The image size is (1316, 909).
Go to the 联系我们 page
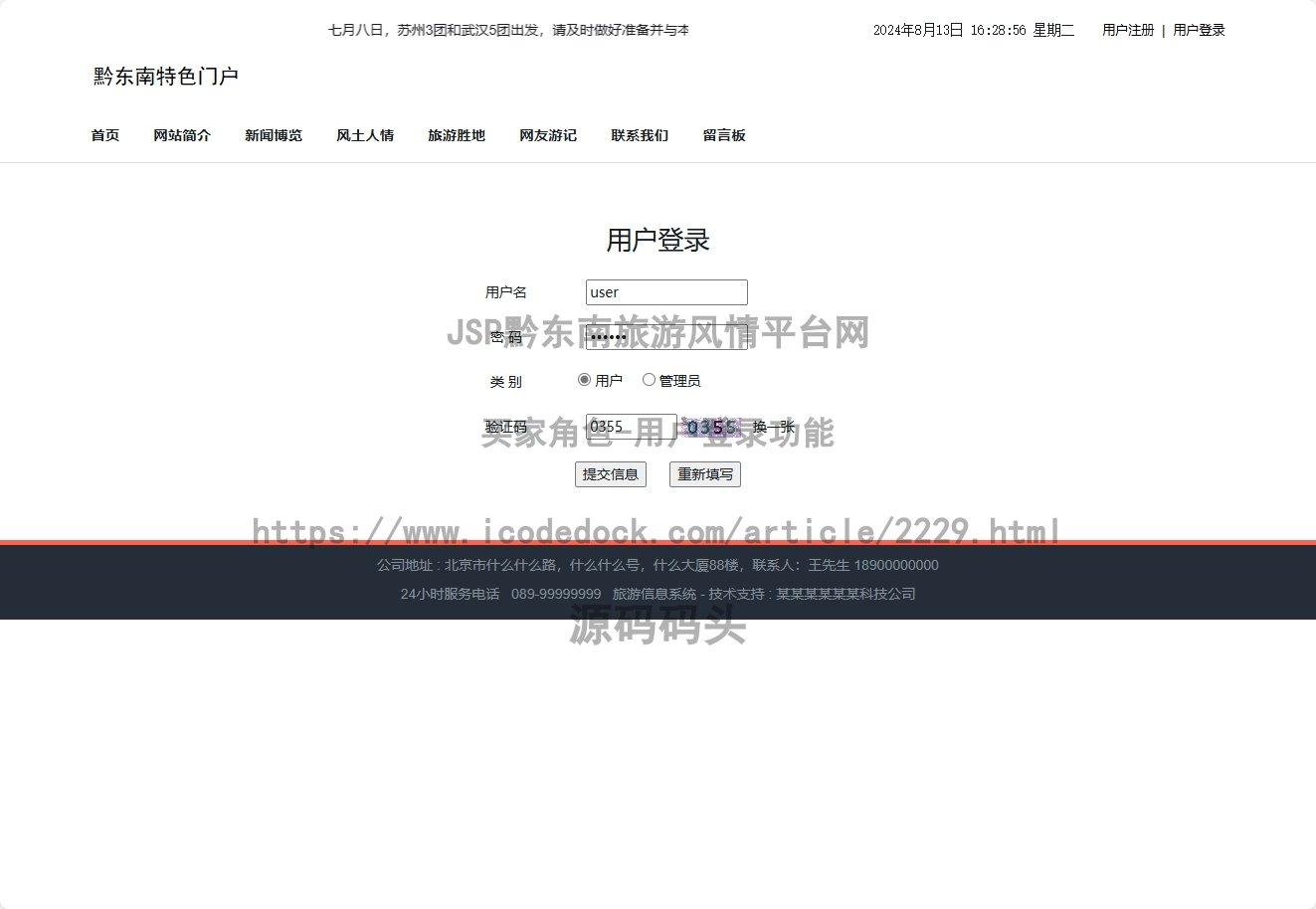(x=640, y=135)
